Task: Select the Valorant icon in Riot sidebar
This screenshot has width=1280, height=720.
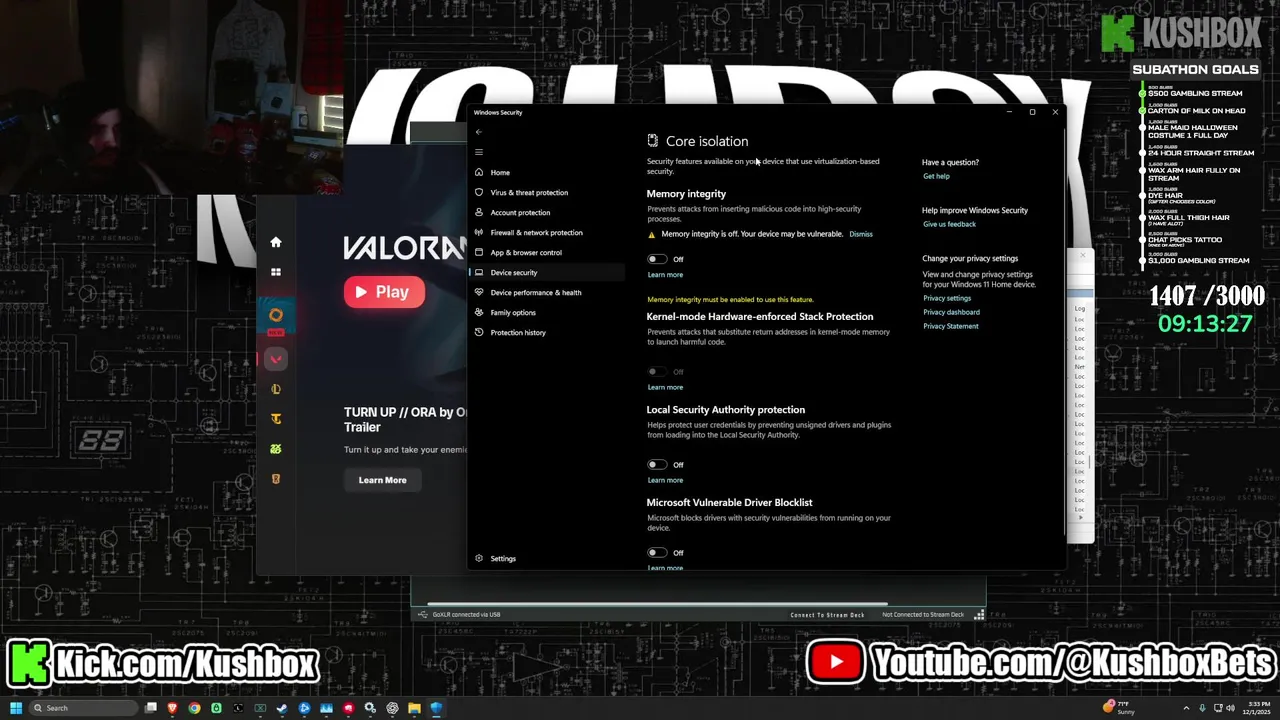Action: coord(276,359)
